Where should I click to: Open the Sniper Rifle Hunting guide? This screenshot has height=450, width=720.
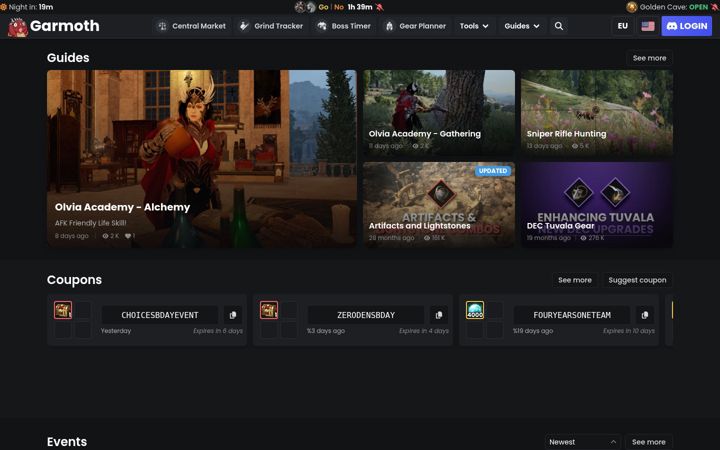tap(597, 112)
